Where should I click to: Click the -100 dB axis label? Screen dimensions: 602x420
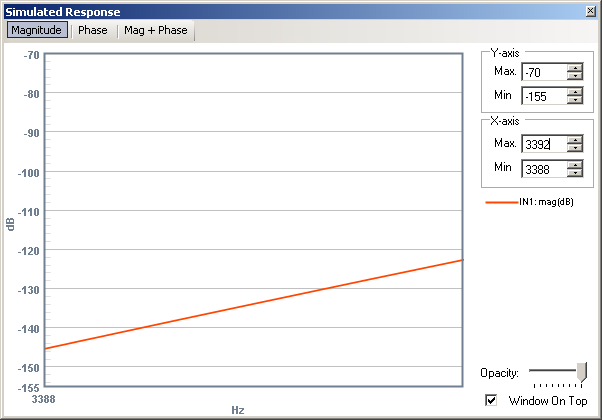pyautogui.click(x=28, y=173)
